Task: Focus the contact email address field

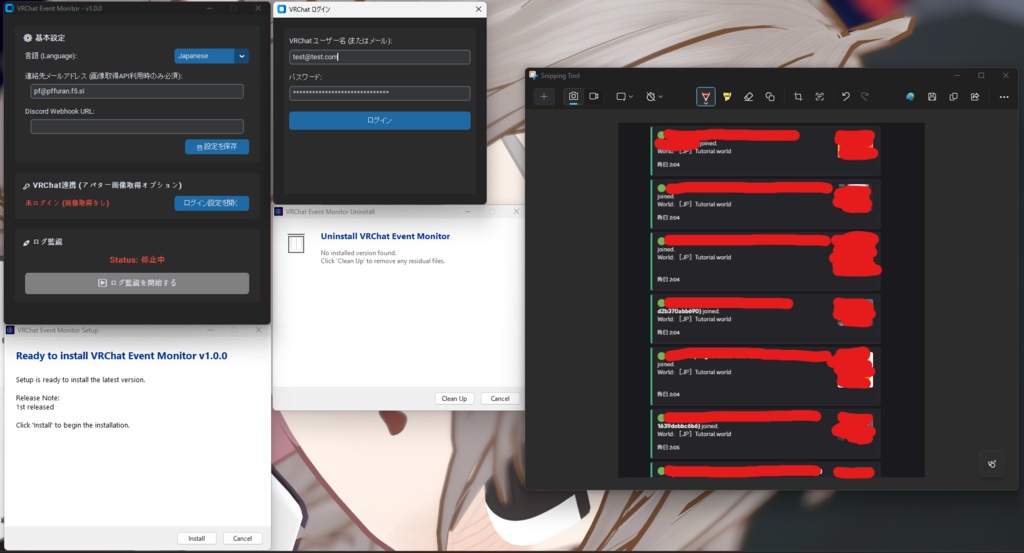Action: (136, 91)
